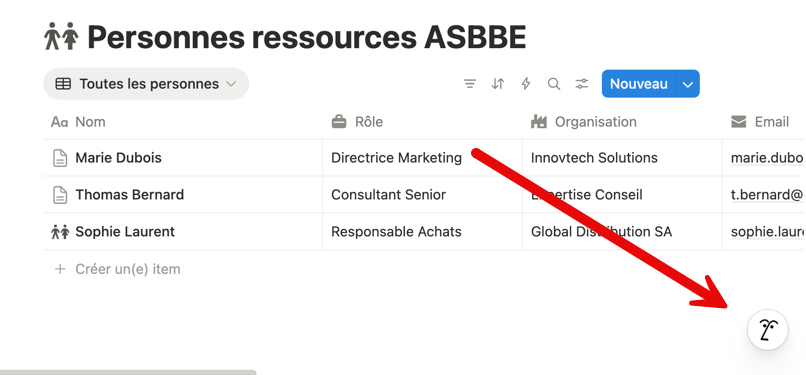The image size is (806, 375).
Task: Click the briefcase icon of the Rôle column
Action: (x=339, y=122)
